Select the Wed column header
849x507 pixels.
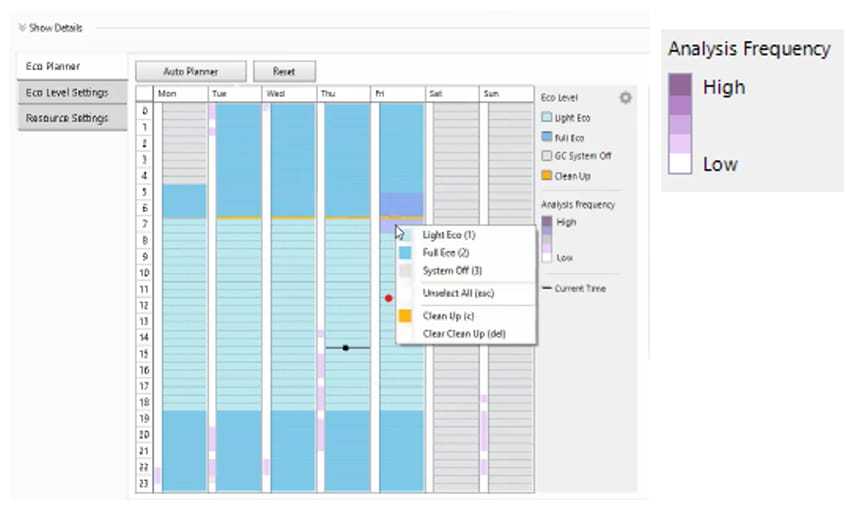pyautogui.click(x=290, y=94)
